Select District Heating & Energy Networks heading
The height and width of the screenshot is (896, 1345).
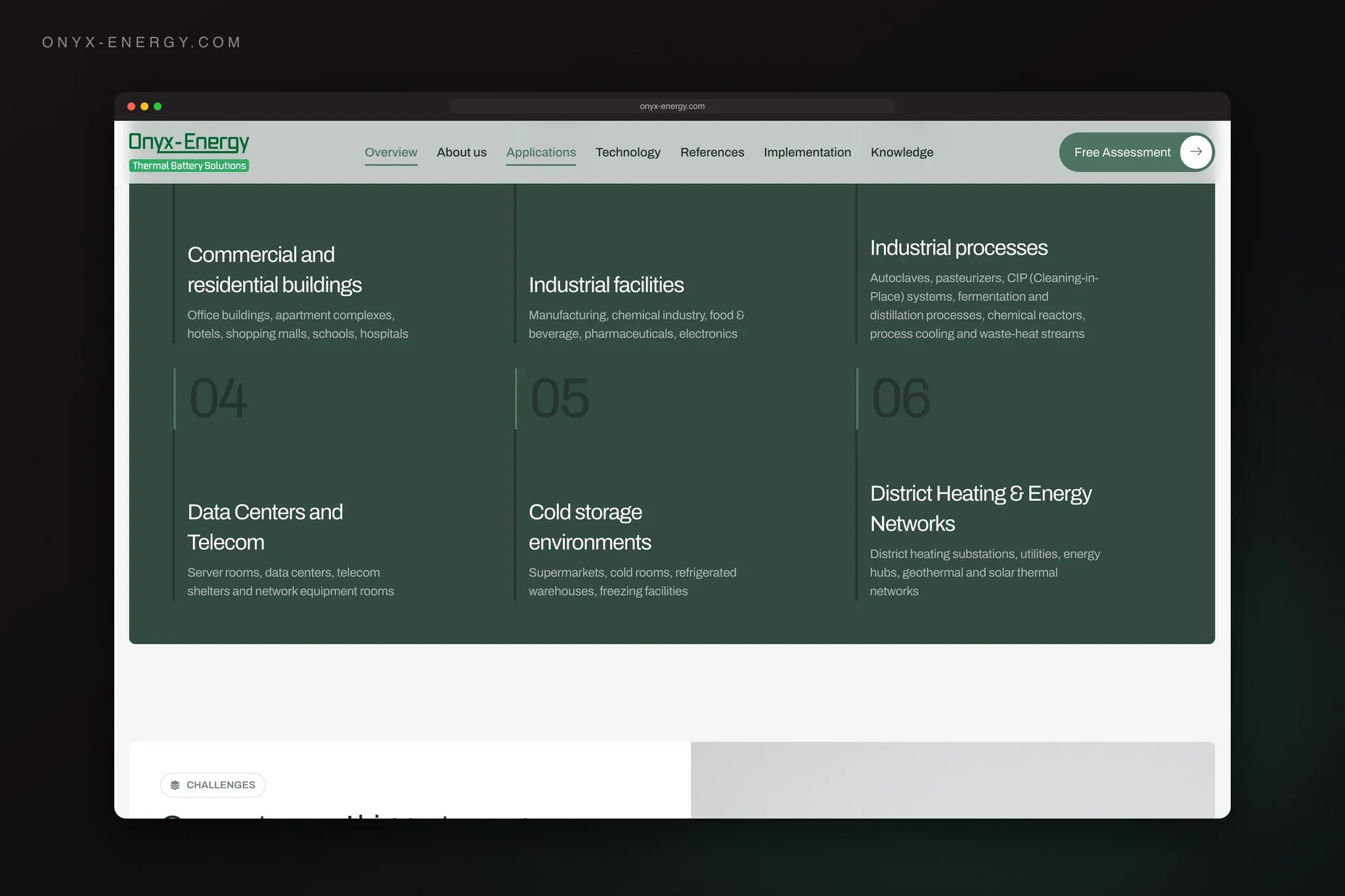coord(981,509)
